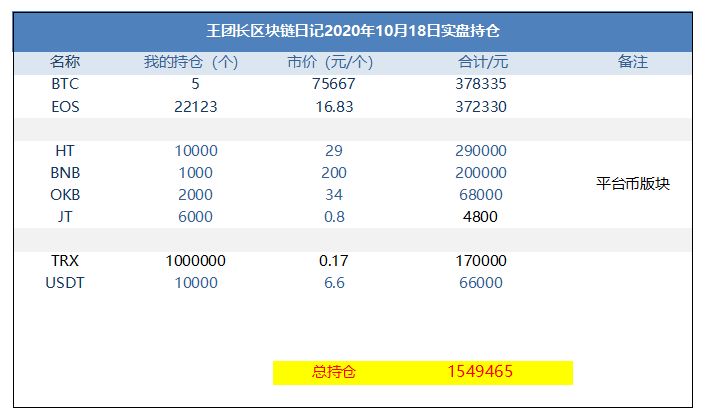Click the TRX name cell

(x=65, y=261)
